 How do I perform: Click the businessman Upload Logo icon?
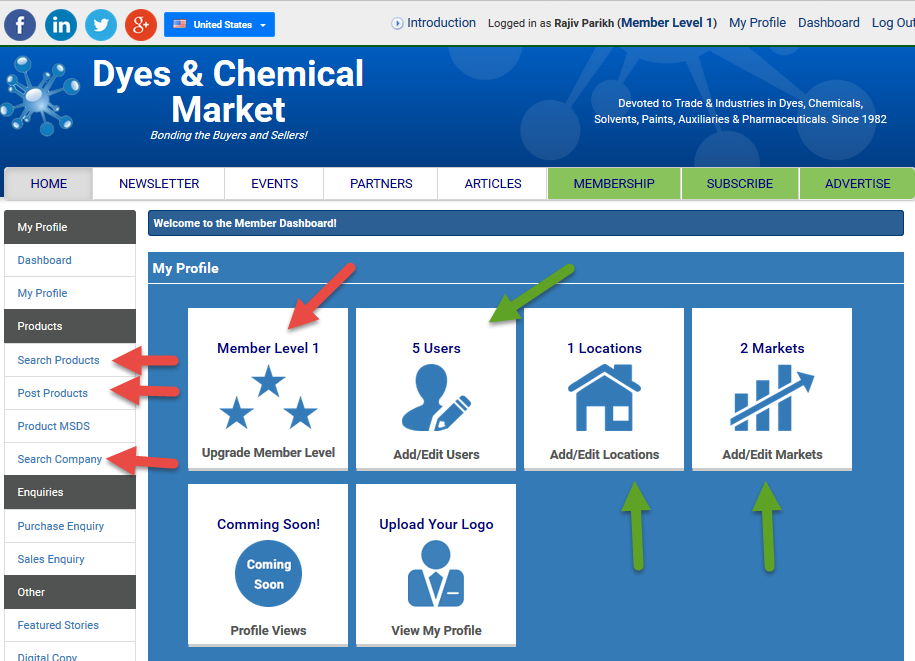[436, 573]
